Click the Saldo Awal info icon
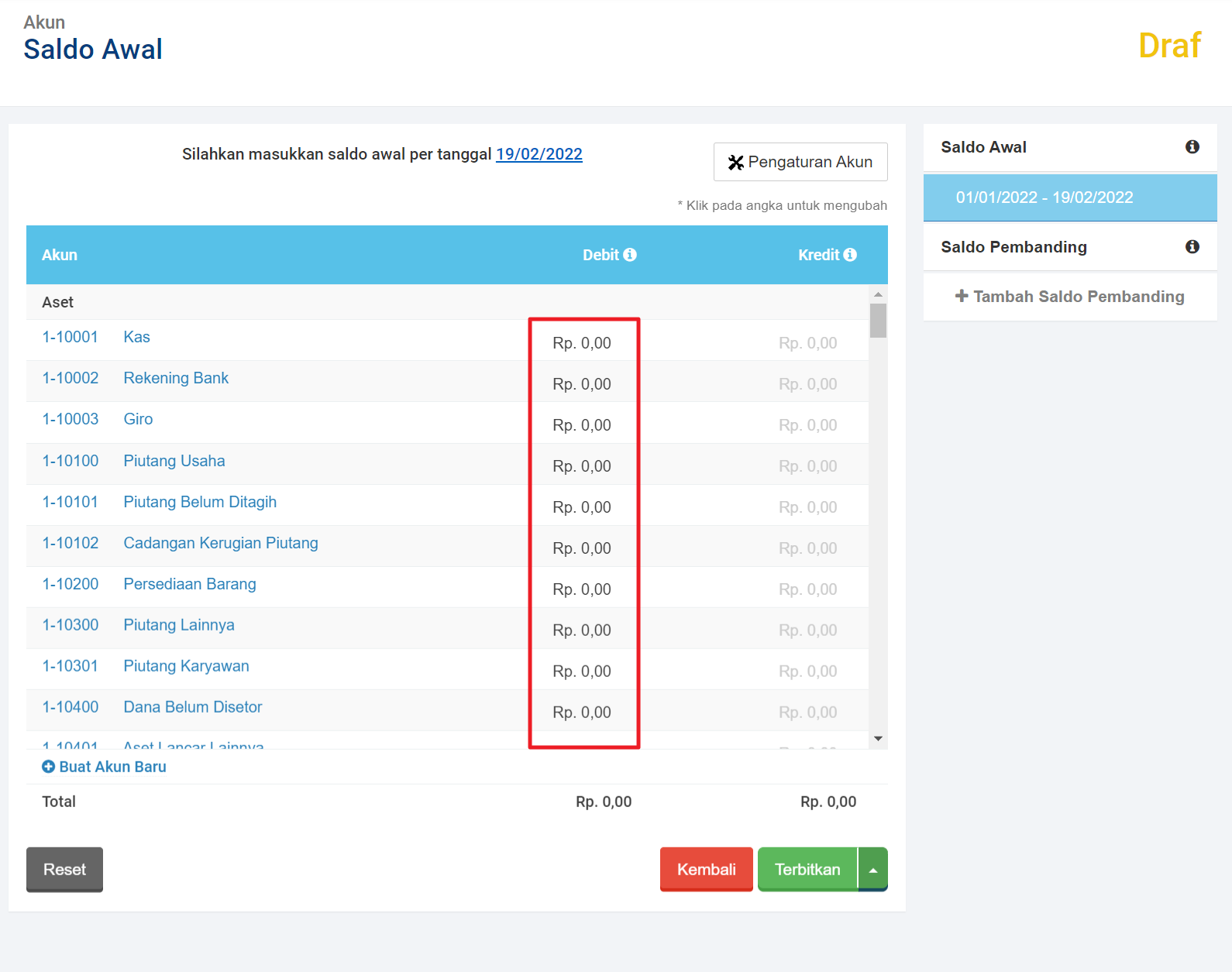This screenshot has height=972, width=1232. tap(1192, 147)
